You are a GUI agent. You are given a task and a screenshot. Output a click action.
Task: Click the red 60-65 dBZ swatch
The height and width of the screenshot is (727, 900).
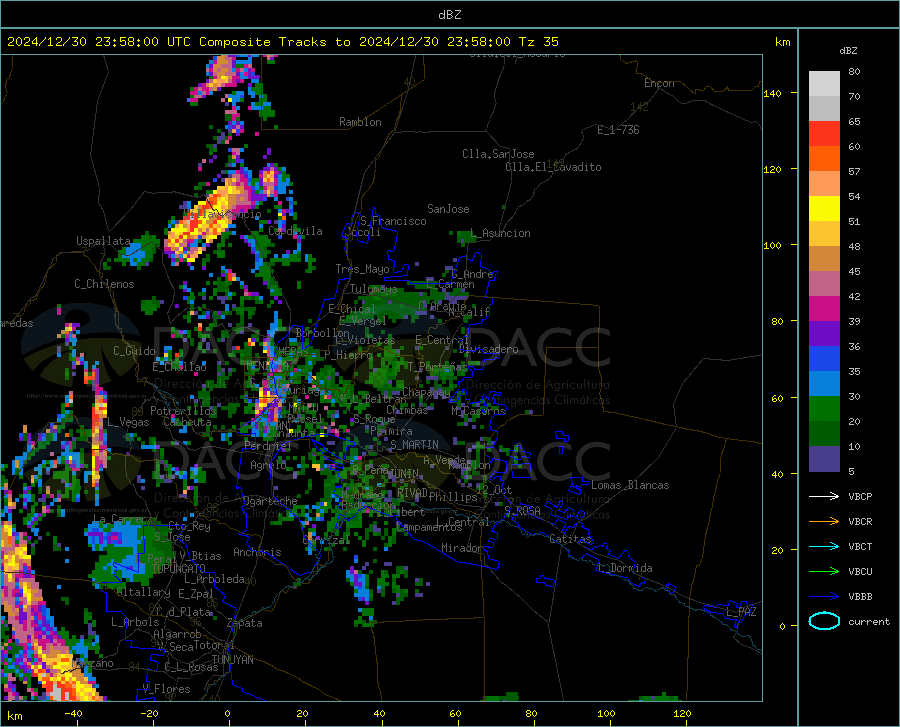pos(824,134)
